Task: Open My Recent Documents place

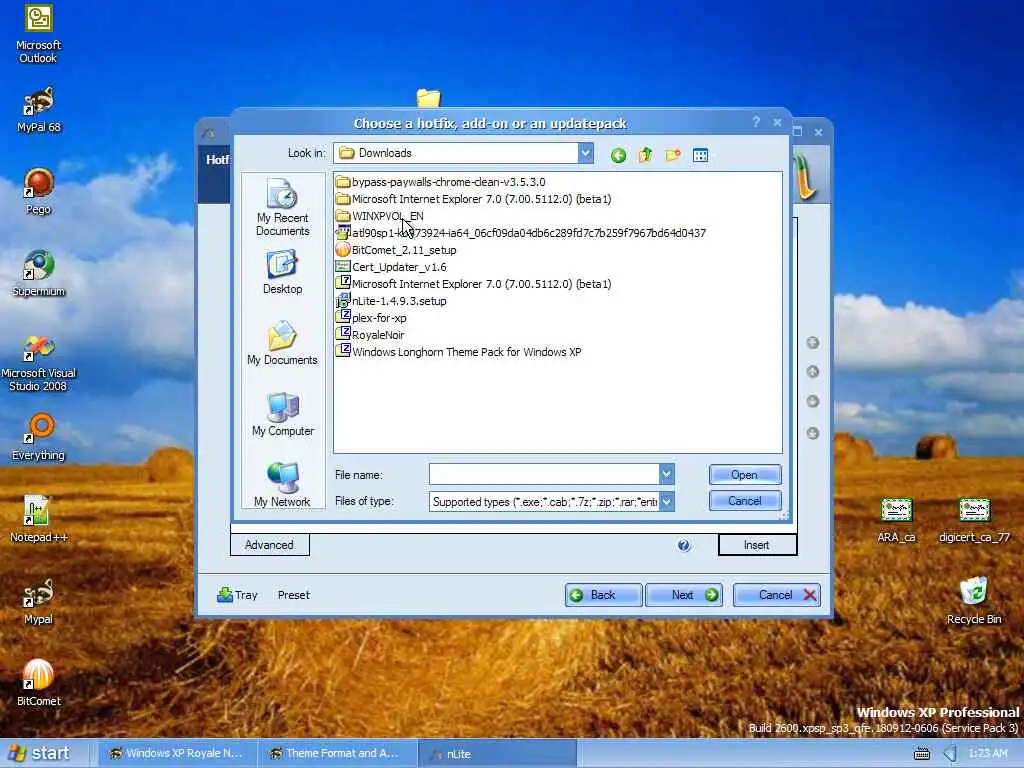Action: (282, 206)
